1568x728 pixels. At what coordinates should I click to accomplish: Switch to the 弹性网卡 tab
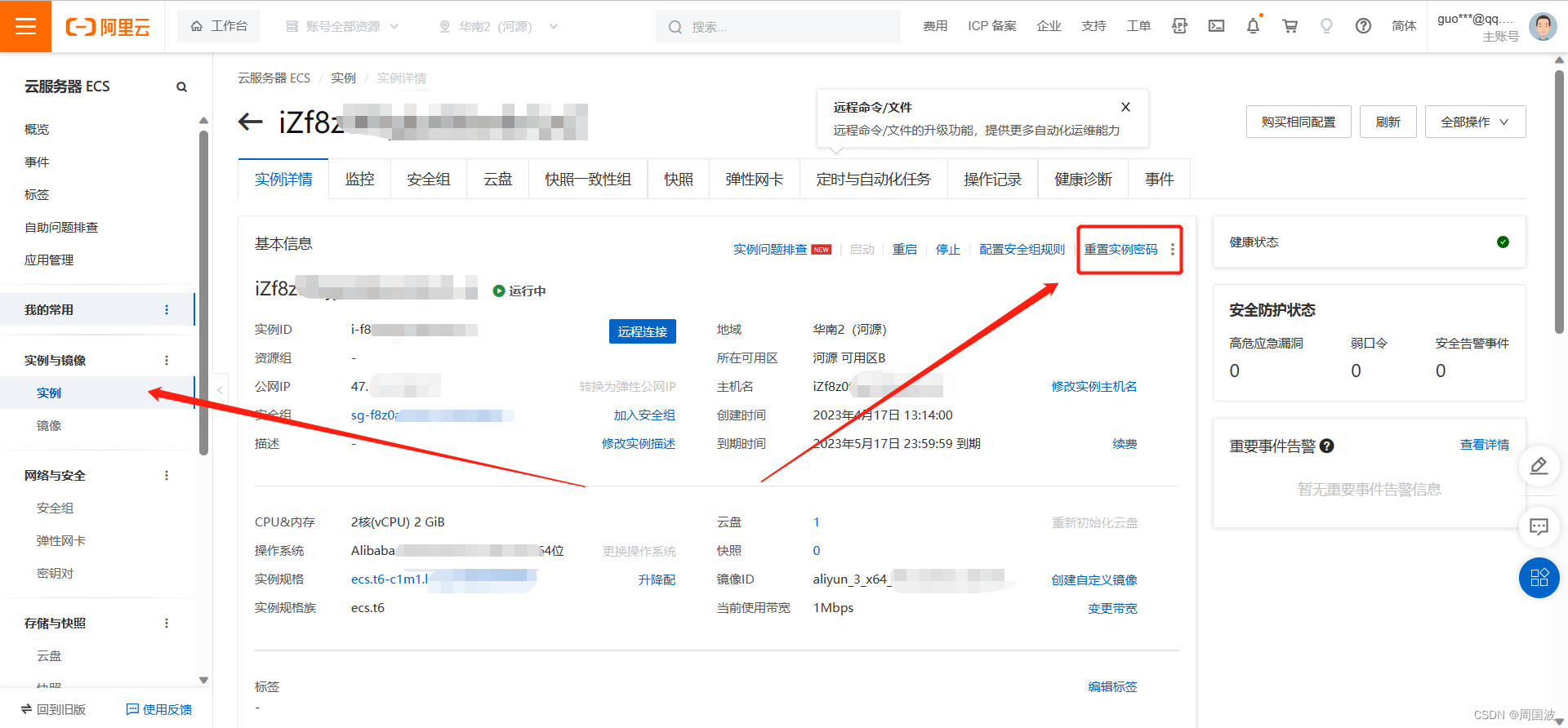coord(754,179)
